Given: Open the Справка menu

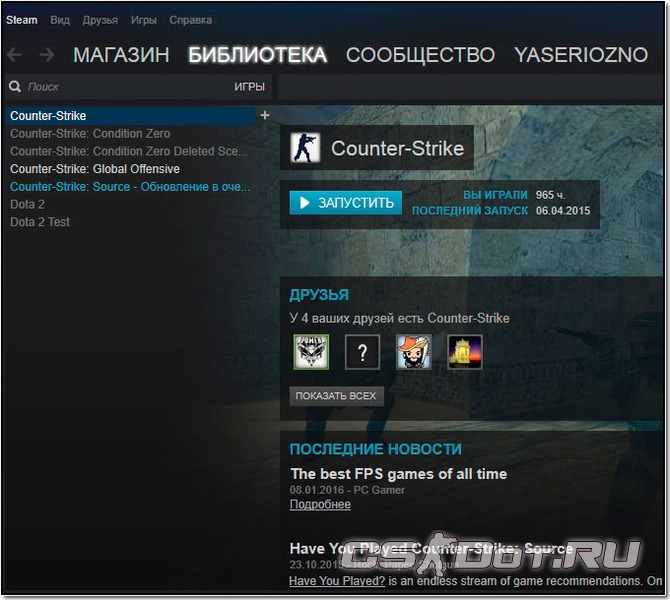Looking at the screenshot, I should pyautogui.click(x=191, y=20).
